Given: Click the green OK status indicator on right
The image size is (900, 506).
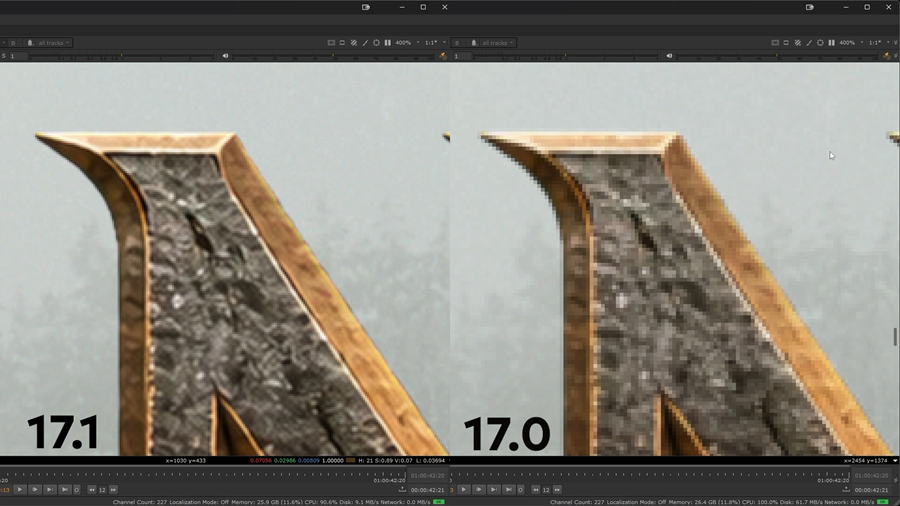Looking at the screenshot, I should 883,502.
